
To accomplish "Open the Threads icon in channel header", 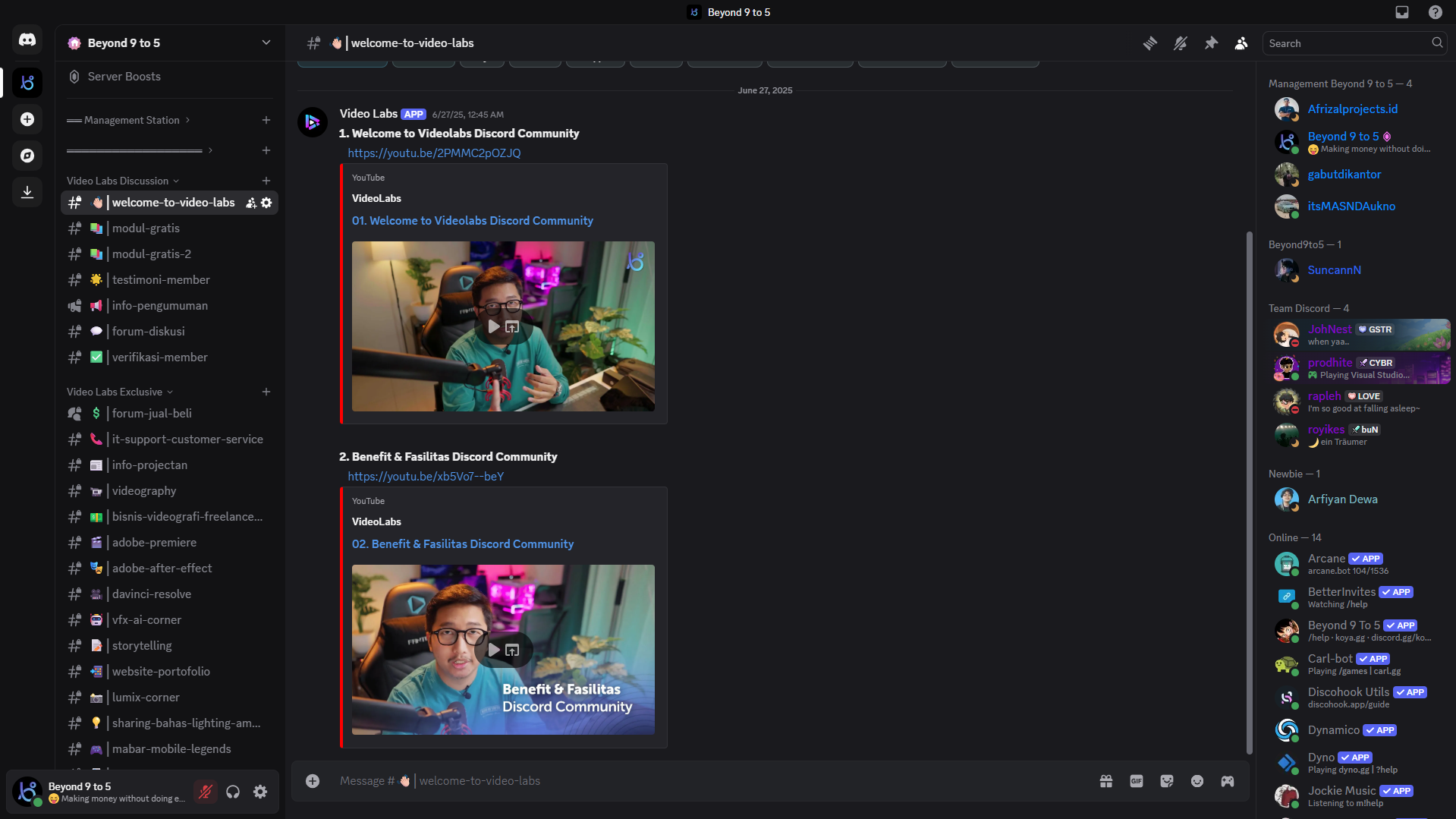I will pos(1150,43).
